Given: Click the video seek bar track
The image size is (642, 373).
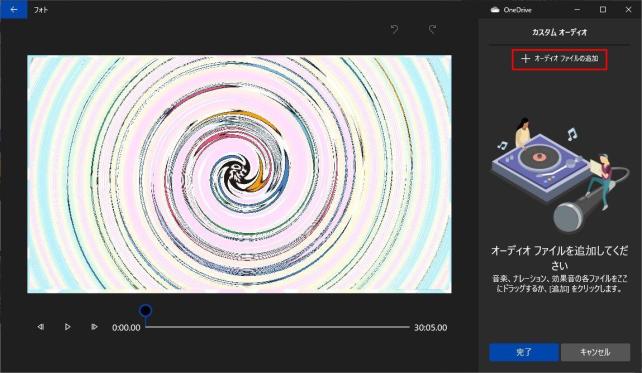Looking at the screenshot, I should coord(278,327).
